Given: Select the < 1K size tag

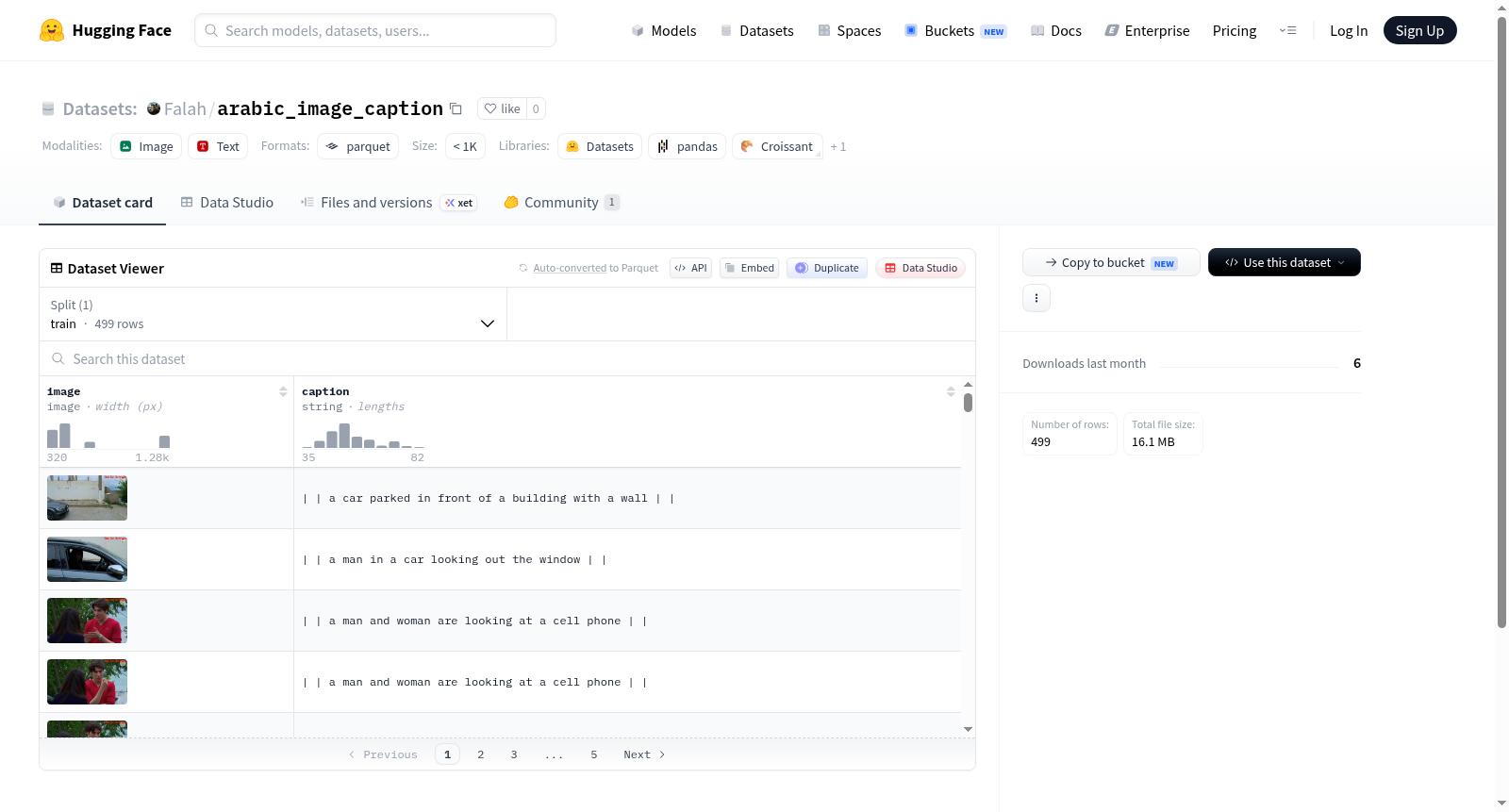Looking at the screenshot, I should (465, 146).
